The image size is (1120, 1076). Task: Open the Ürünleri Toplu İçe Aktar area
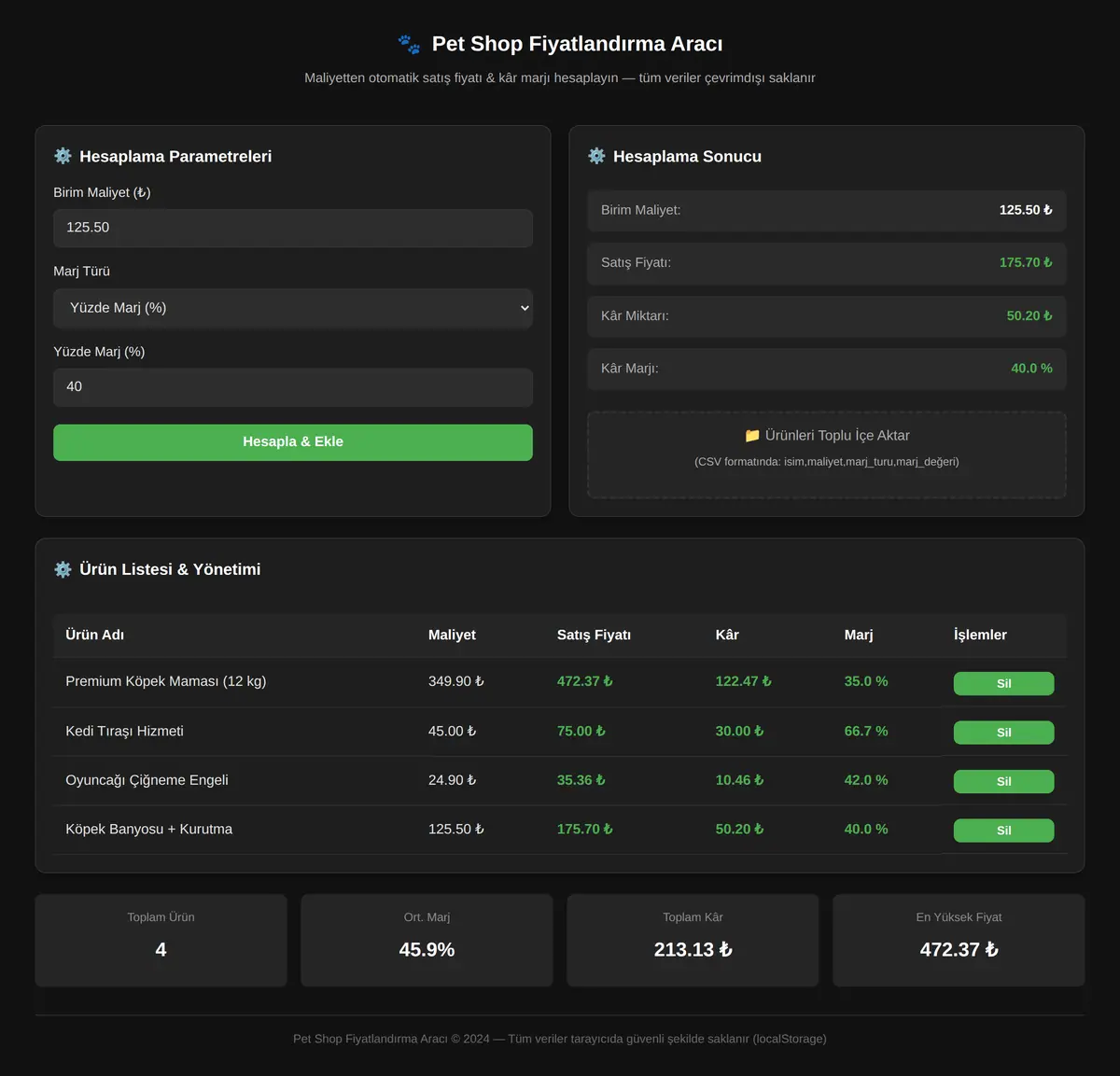pos(827,455)
